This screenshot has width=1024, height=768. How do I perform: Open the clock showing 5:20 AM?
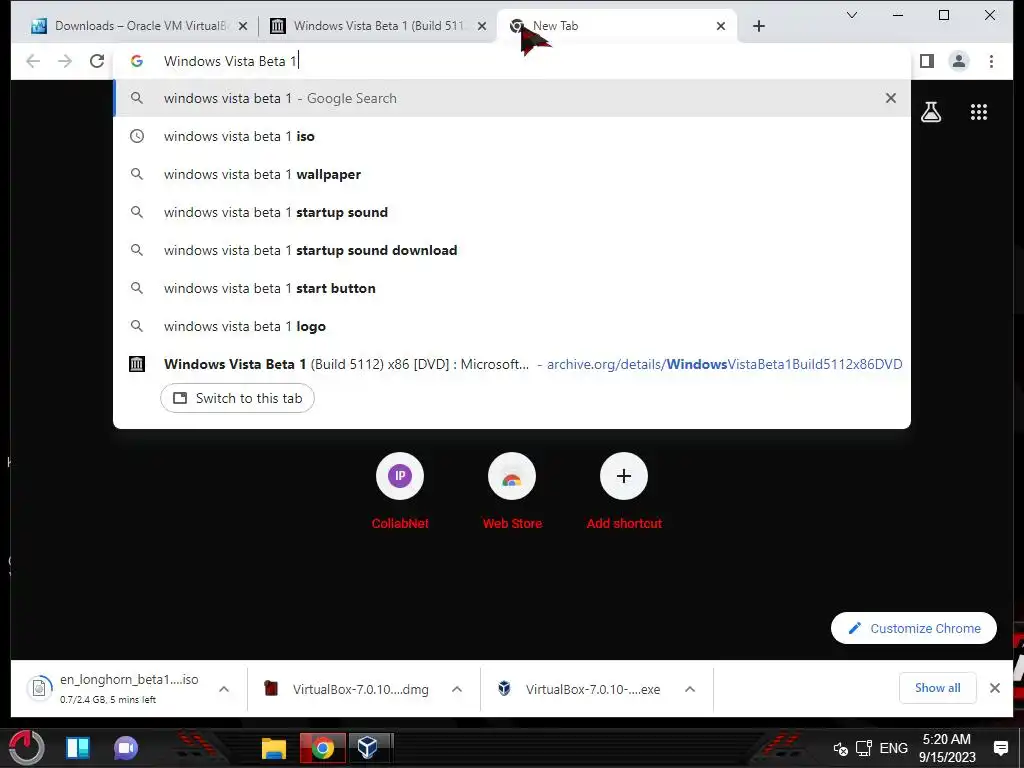(x=947, y=748)
